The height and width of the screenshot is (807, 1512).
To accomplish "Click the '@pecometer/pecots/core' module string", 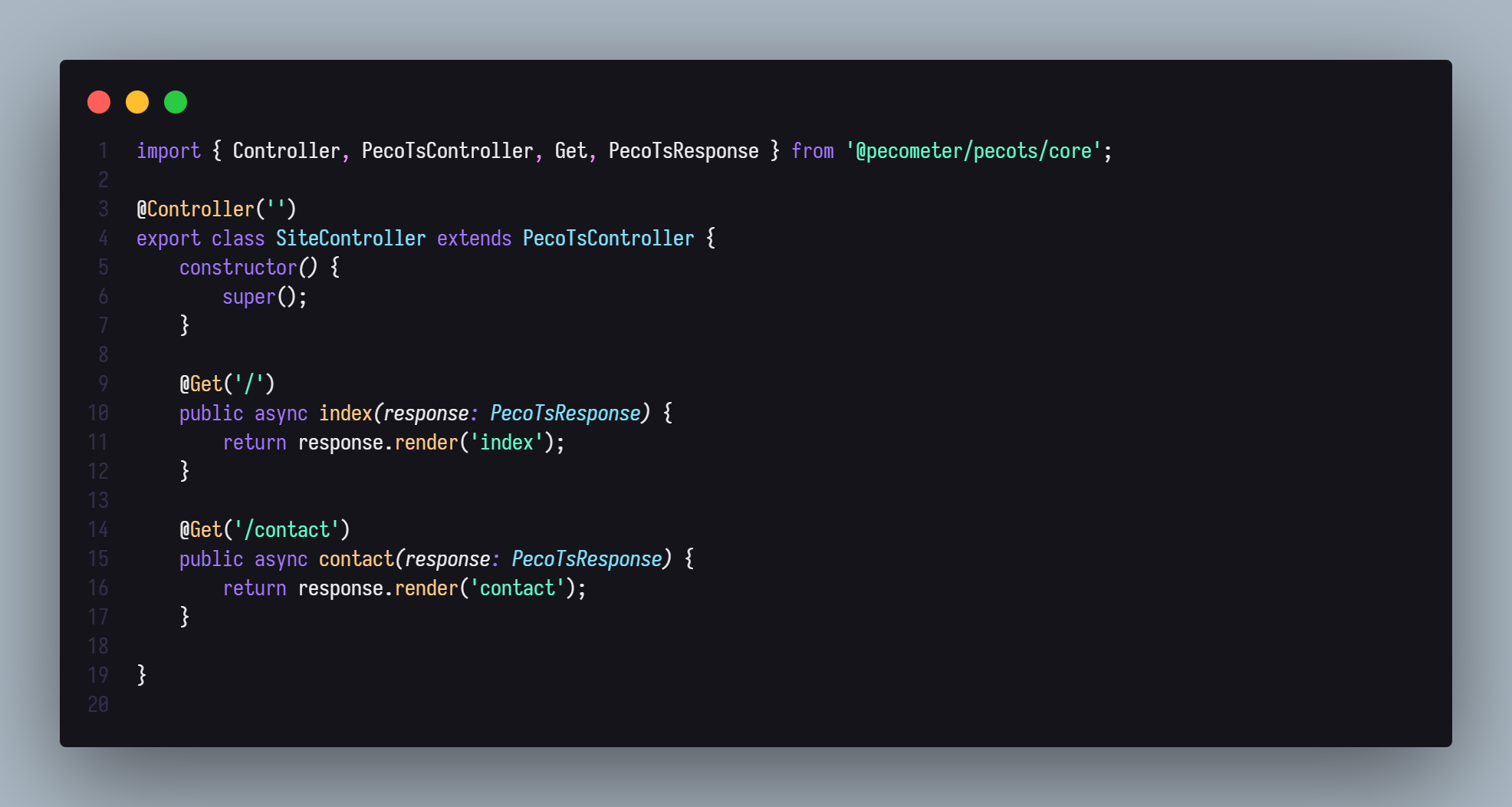I will [973, 151].
